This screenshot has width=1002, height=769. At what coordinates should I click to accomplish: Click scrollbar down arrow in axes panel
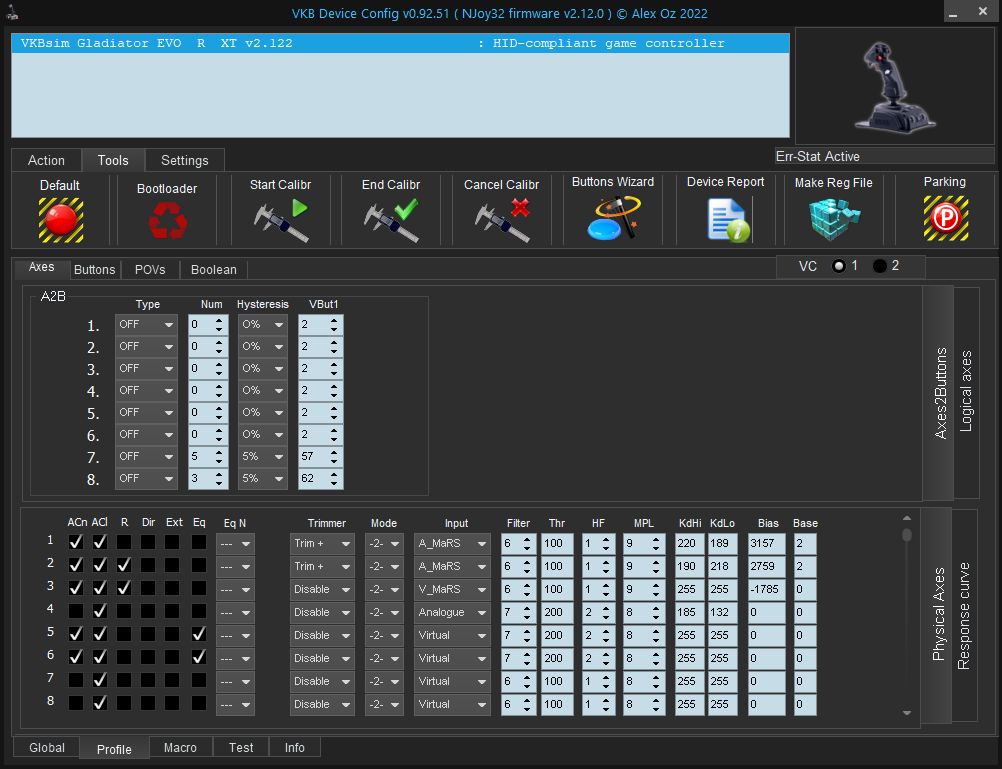click(907, 713)
